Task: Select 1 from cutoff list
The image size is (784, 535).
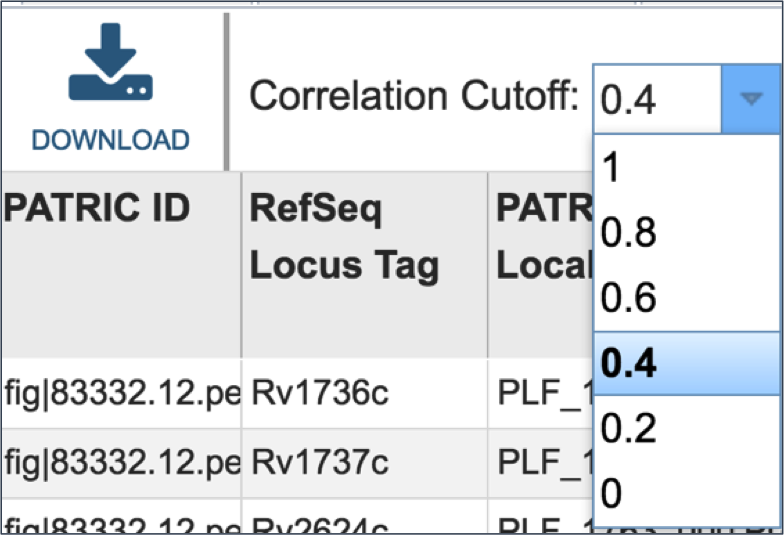Action: point(686,167)
